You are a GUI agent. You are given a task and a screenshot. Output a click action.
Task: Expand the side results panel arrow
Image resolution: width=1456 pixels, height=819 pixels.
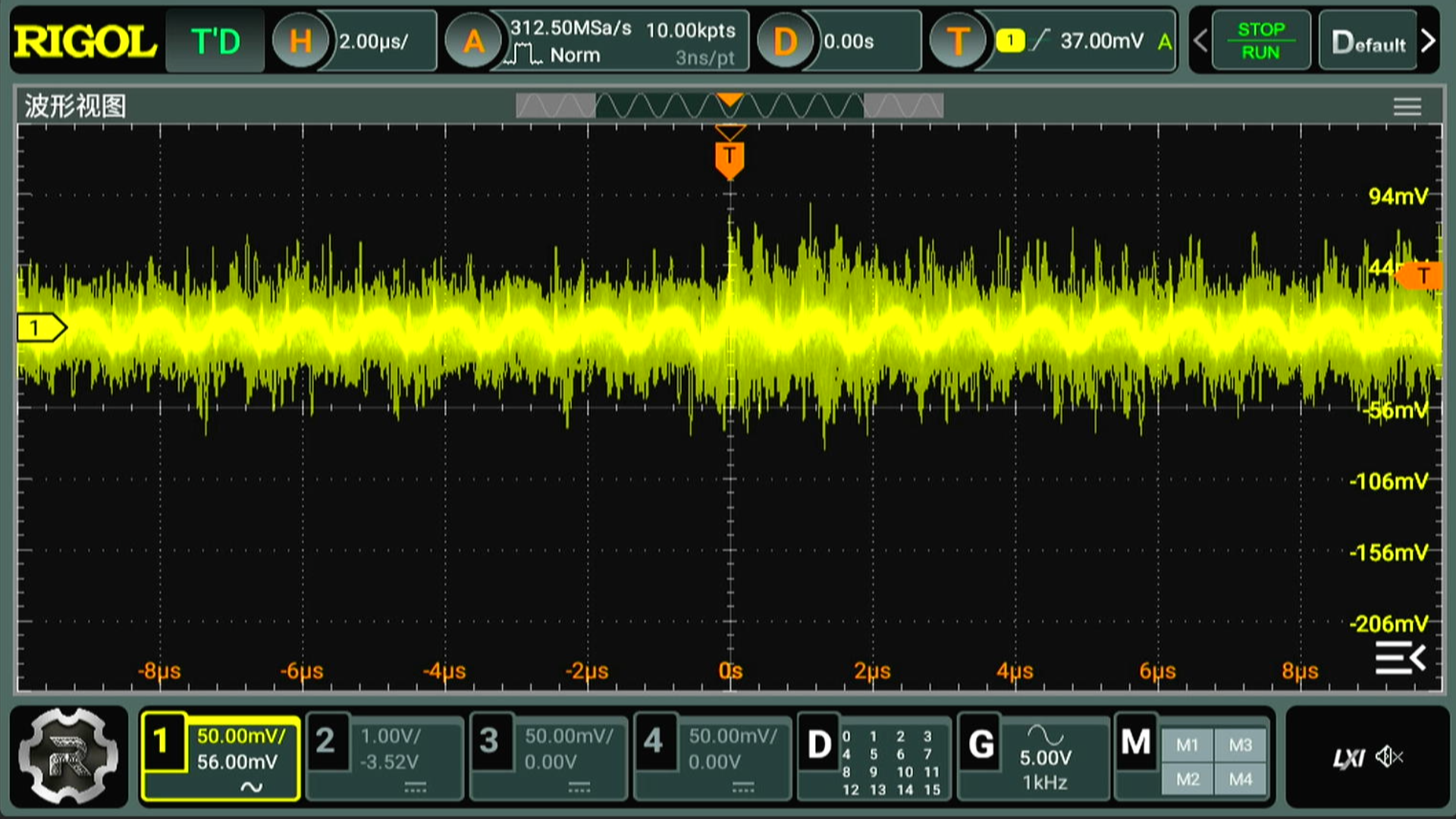[1400, 657]
